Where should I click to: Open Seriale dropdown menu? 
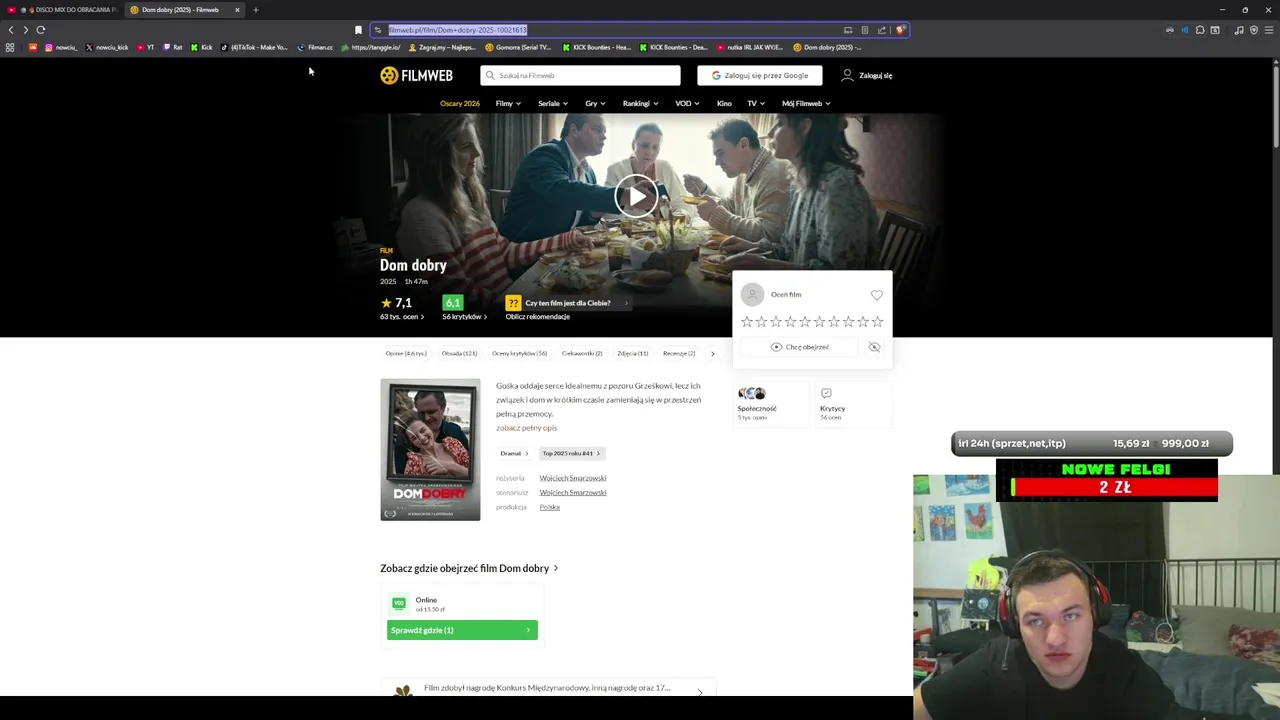553,103
